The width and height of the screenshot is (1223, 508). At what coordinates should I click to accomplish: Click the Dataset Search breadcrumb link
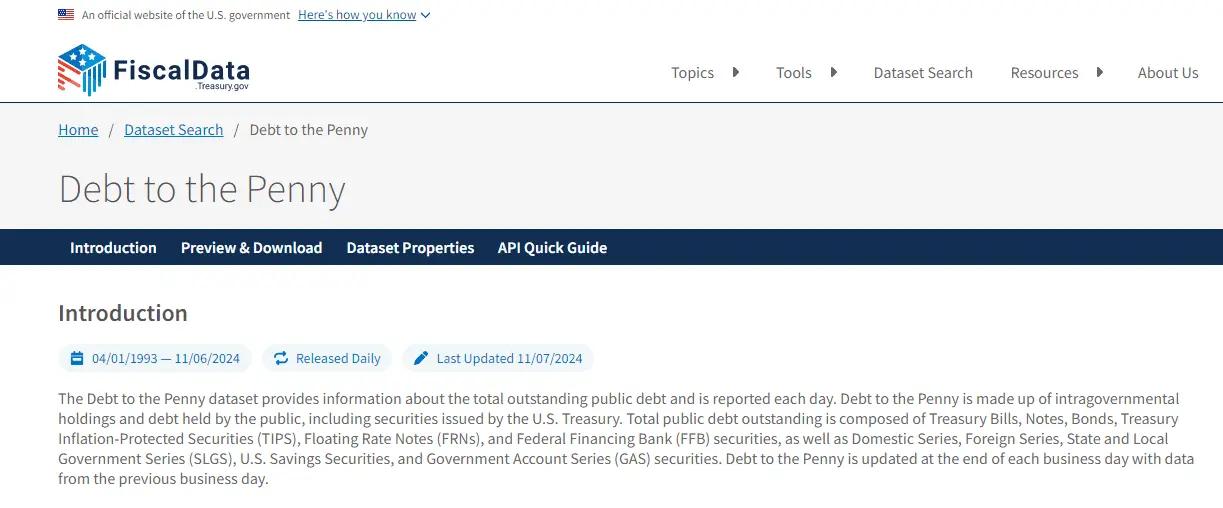coord(173,130)
